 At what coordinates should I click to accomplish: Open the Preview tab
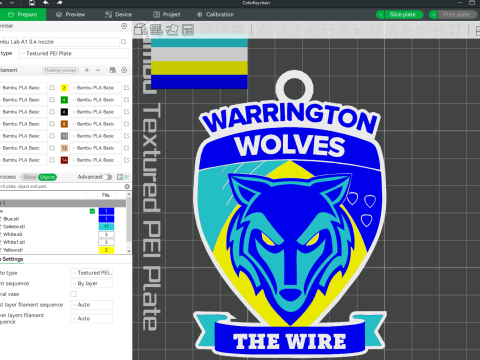pyautogui.click(x=71, y=14)
